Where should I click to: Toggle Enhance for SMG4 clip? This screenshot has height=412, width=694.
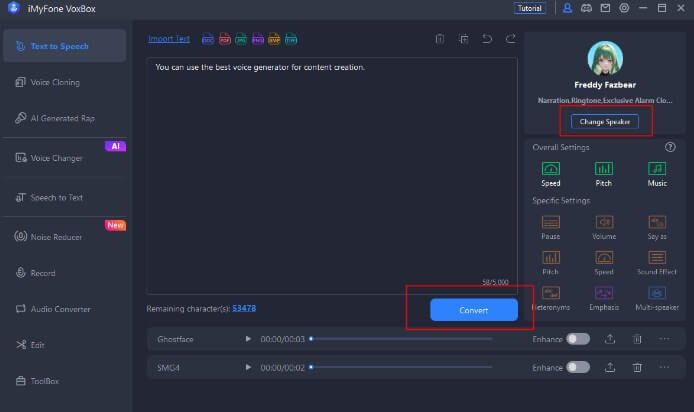pos(578,367)
